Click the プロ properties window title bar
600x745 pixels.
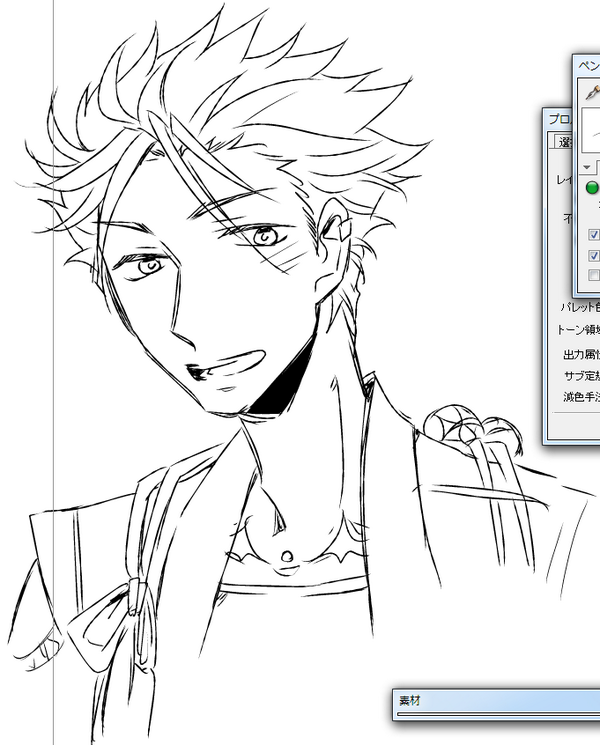pos(558,119)
